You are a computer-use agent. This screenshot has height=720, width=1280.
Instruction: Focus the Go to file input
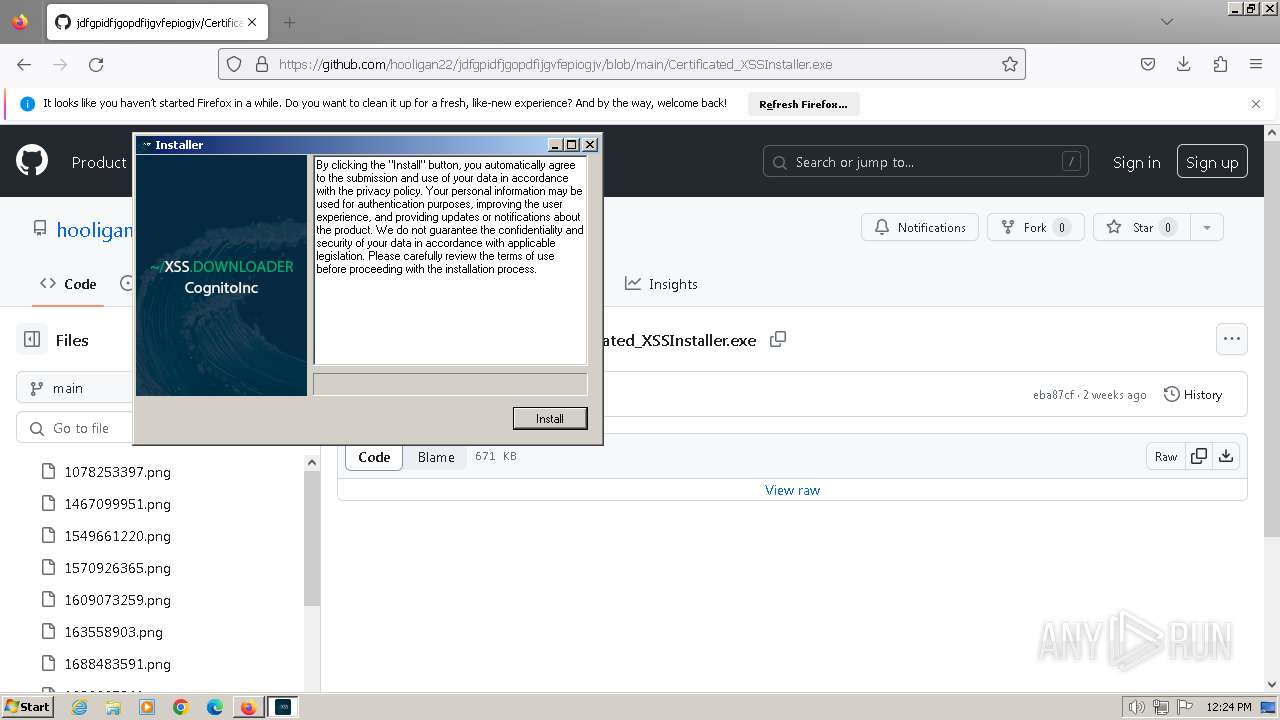[75, 428]
